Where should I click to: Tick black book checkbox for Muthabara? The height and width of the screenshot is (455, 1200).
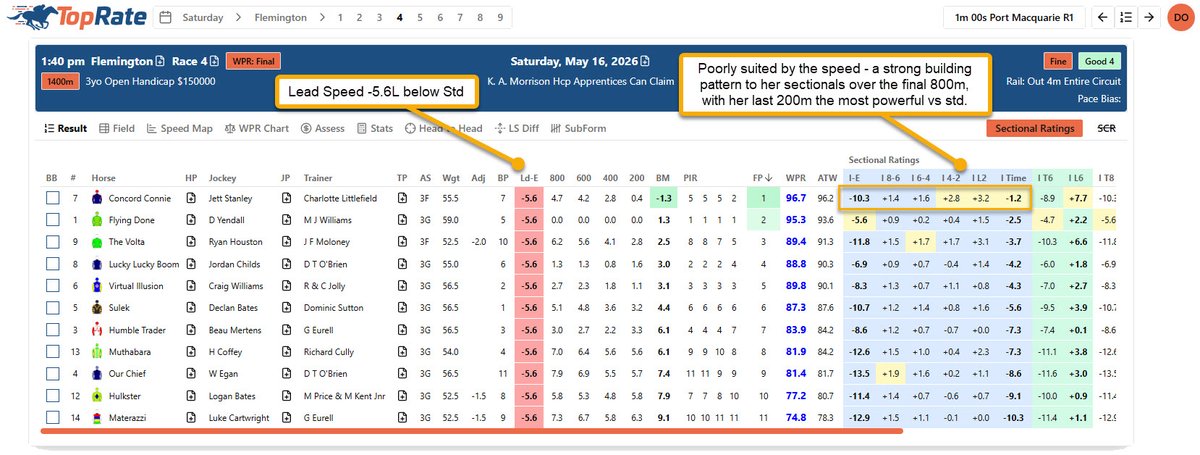click(52, 351)
